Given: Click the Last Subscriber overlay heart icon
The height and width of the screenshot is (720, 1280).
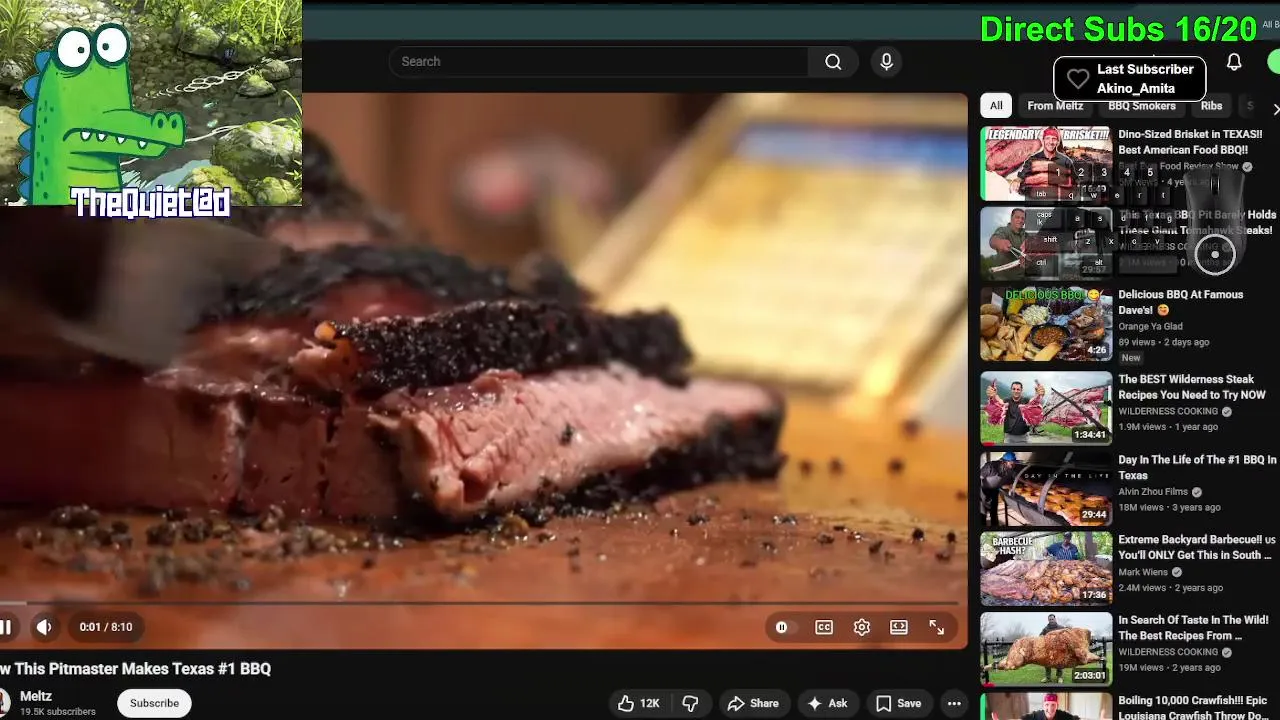Looking at the screenshot, I should pyautogui.click(x=1077, y=79).
